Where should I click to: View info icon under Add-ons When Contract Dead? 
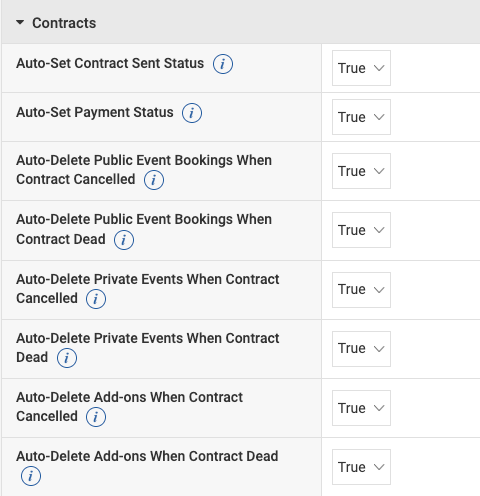coord(31,476)
